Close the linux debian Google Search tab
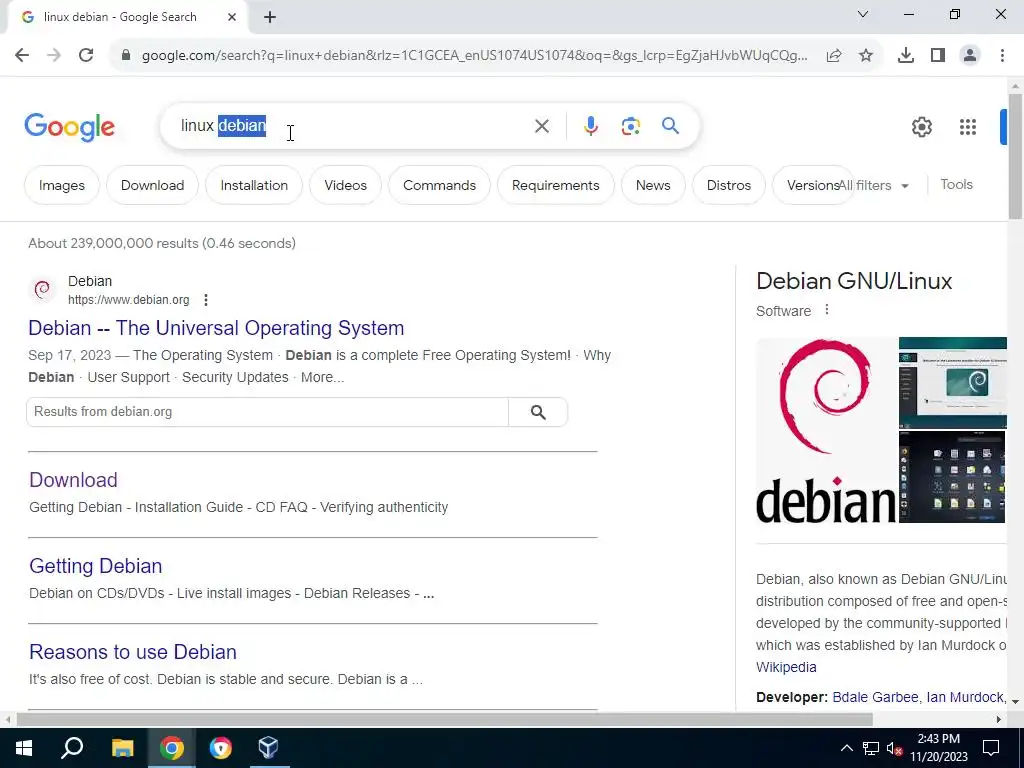The width and height of the screenshot is (1024, 768). click(x=232, y=17)
